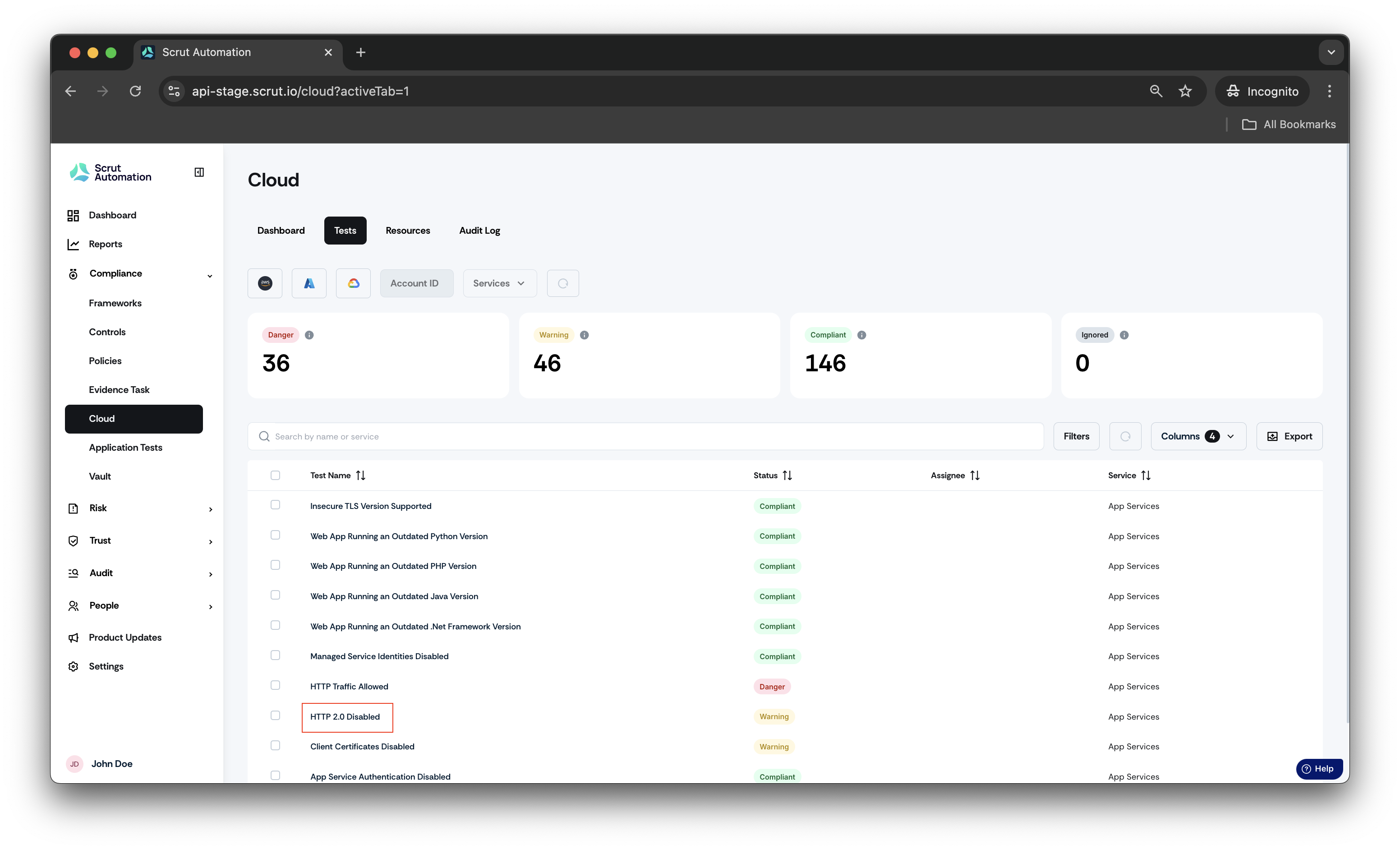Open the Columns dropdown

(1198, 436)
